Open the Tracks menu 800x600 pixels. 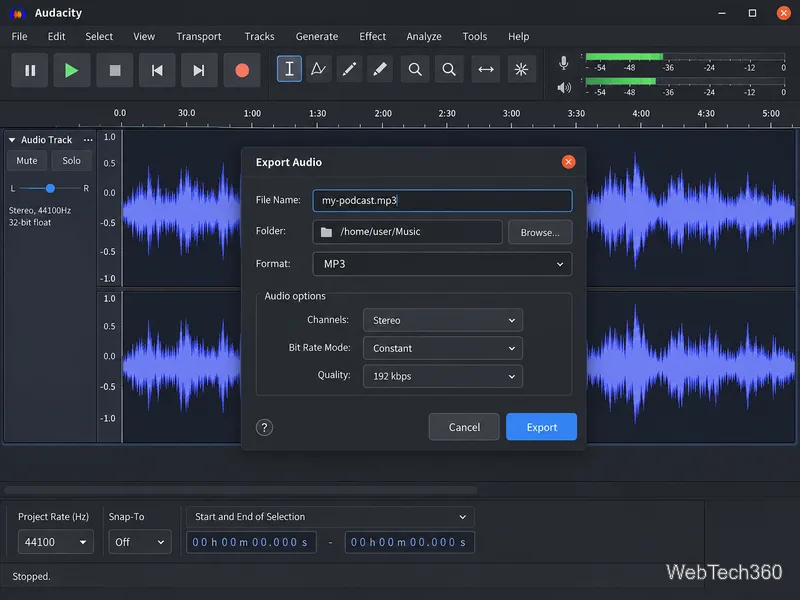pyautogui.click(x=259, y=36)
